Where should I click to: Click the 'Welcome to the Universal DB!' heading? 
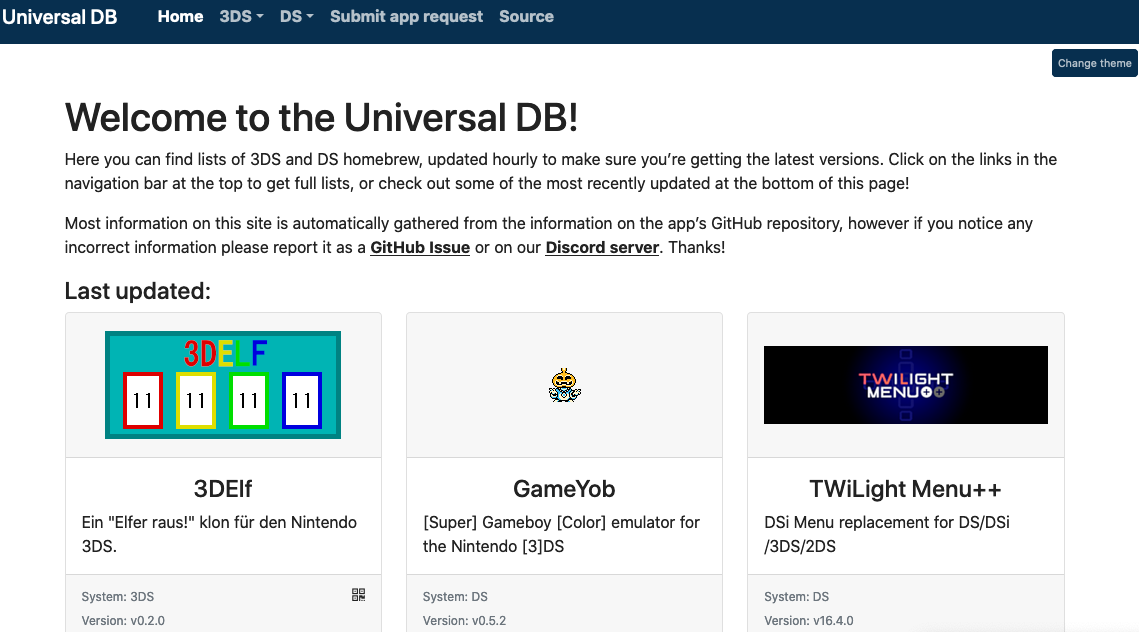322,118
